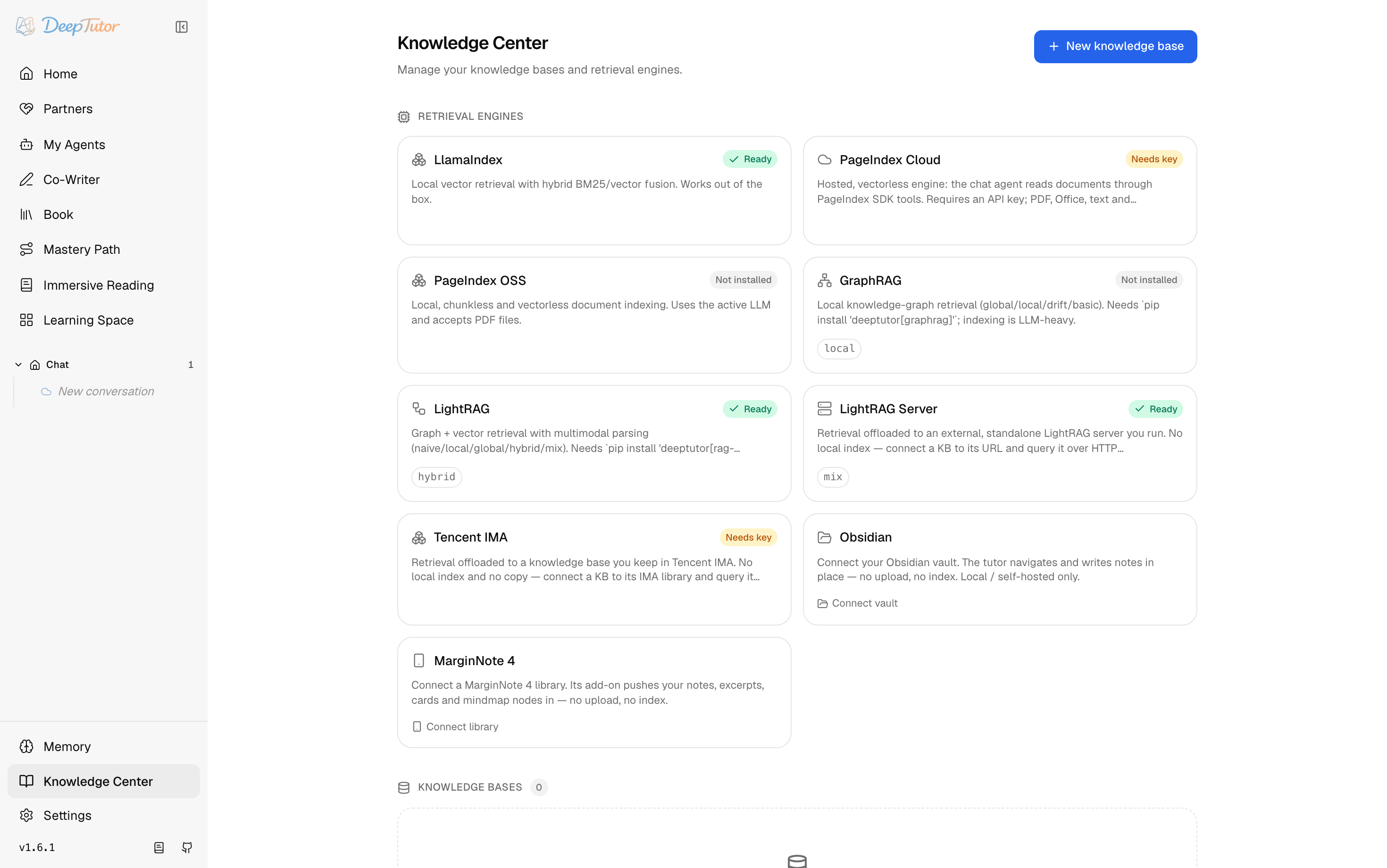Collapse the sidebar with the panel icon
The width and height of the screenshot is (1387, 868).
pos(182,27)
